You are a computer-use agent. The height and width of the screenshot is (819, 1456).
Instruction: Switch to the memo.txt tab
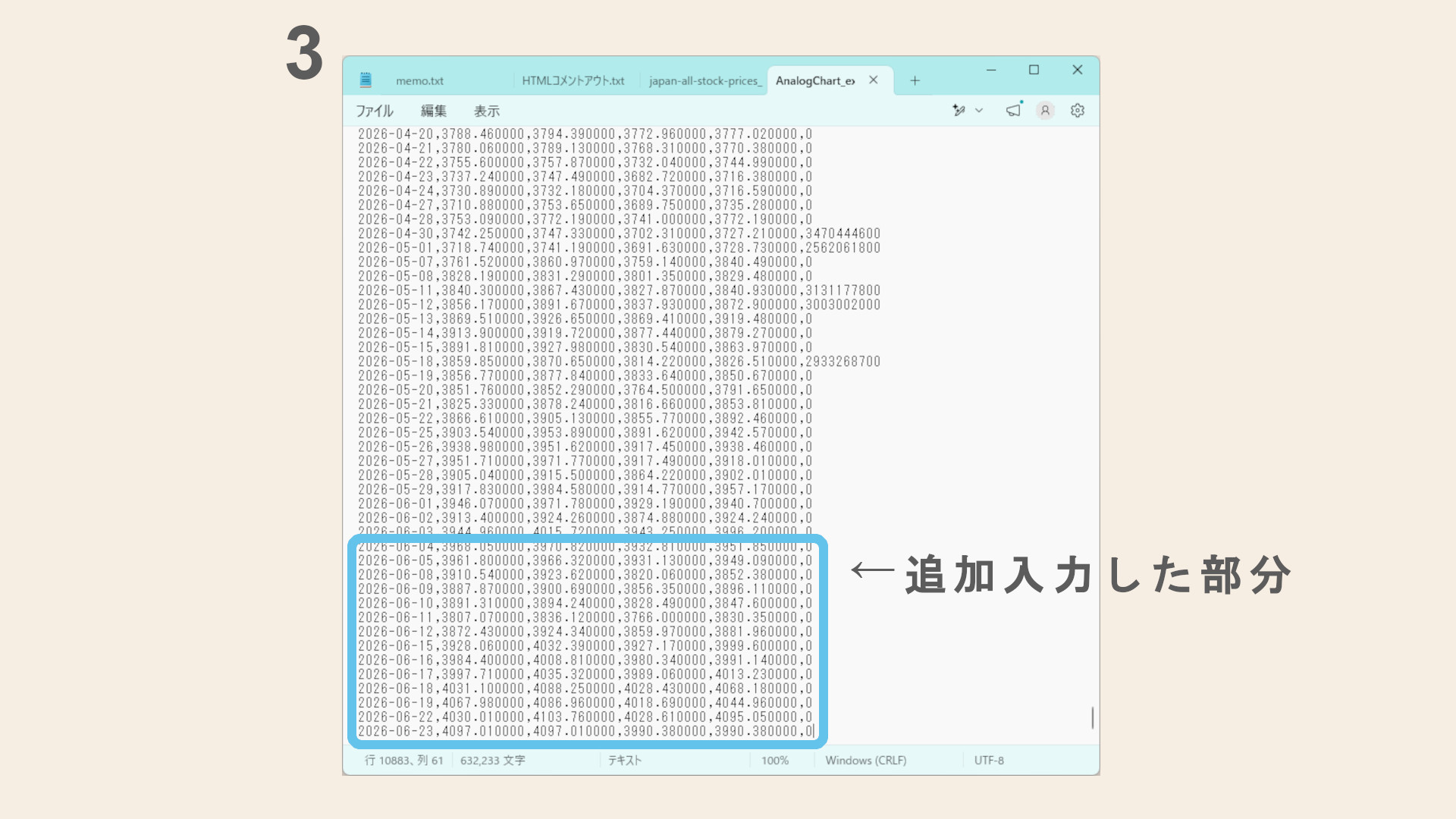coord(419,80)
